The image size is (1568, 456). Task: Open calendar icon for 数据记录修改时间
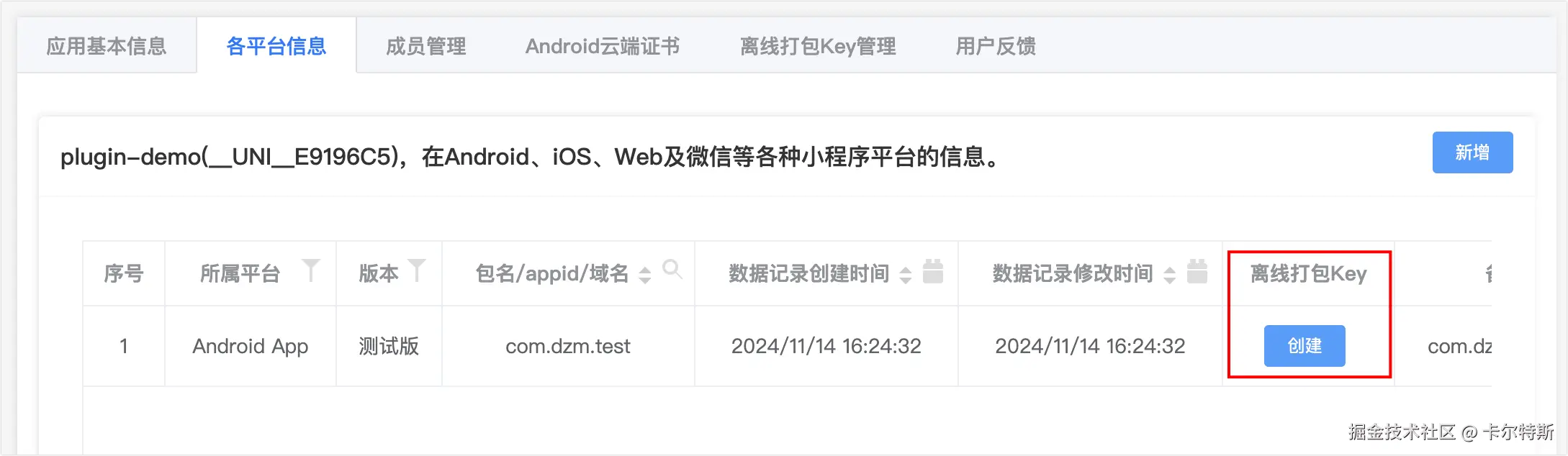pyautogui.click(x=1197, y=271)
